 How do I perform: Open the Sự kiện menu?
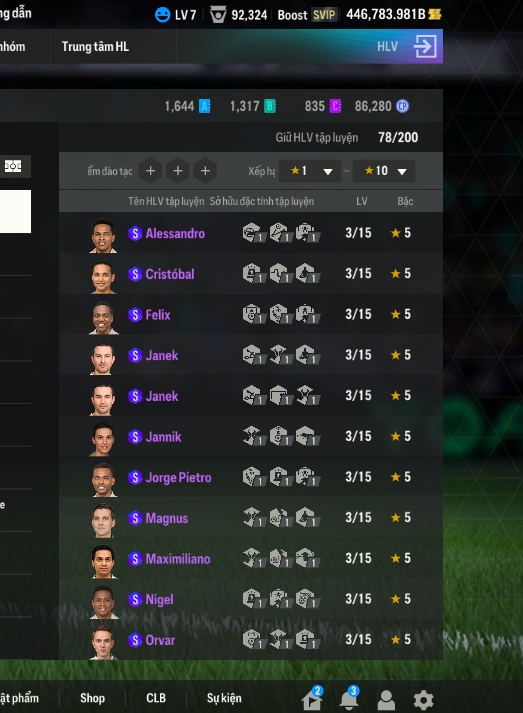point(224,698)
